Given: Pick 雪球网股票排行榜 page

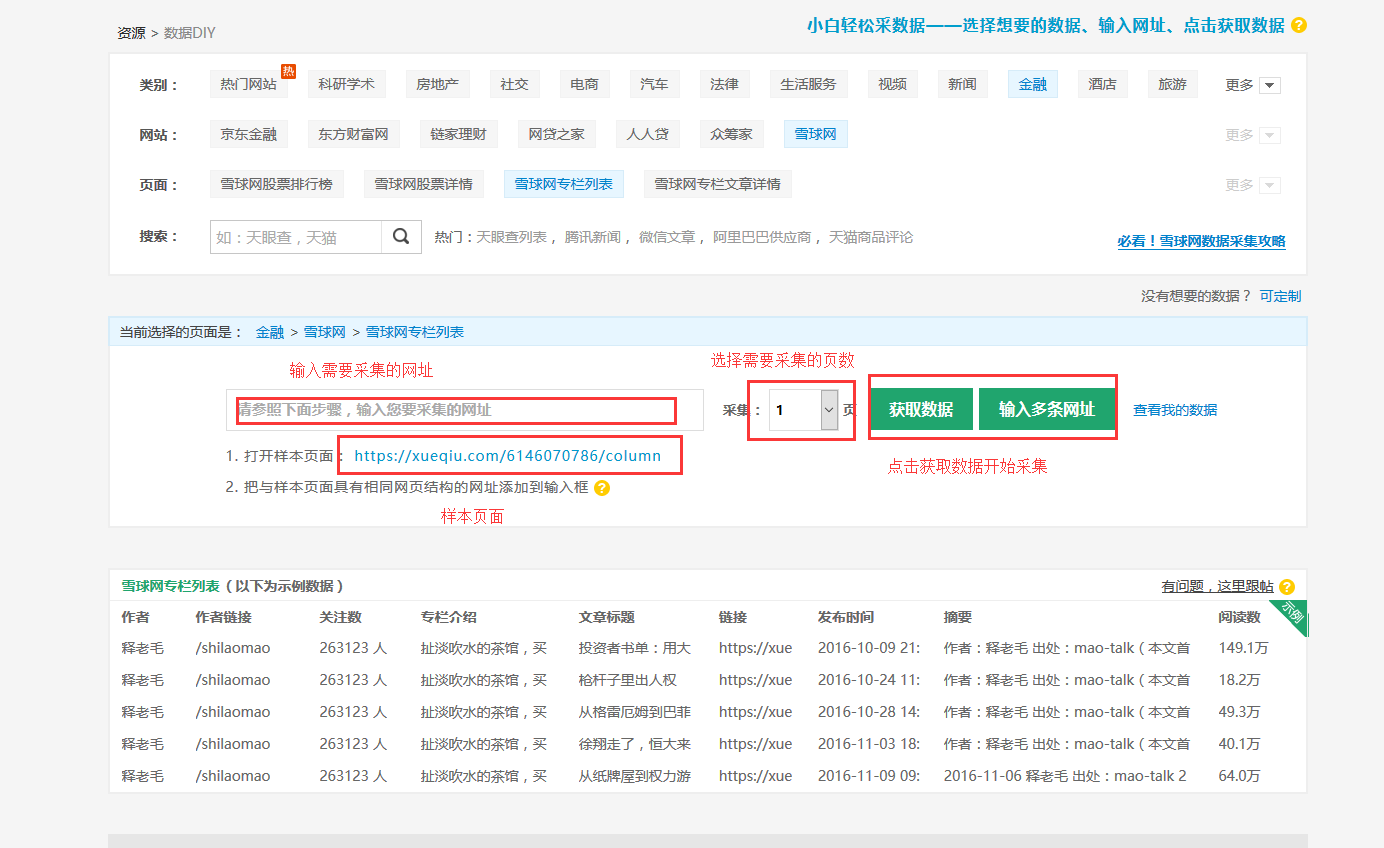Looking at the screenshot, I should tap(277, 184).
